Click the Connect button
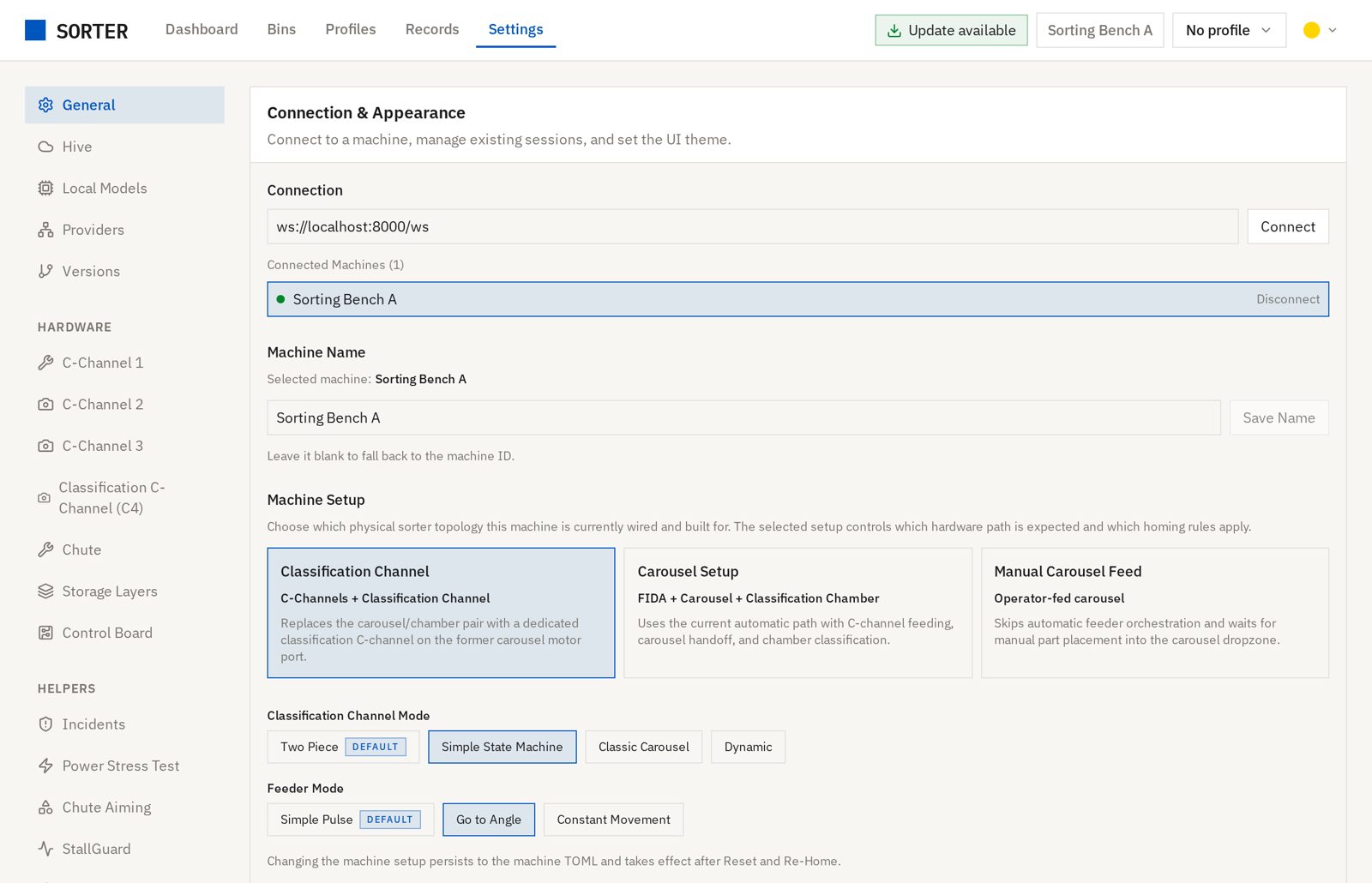 click(1288, 226)
